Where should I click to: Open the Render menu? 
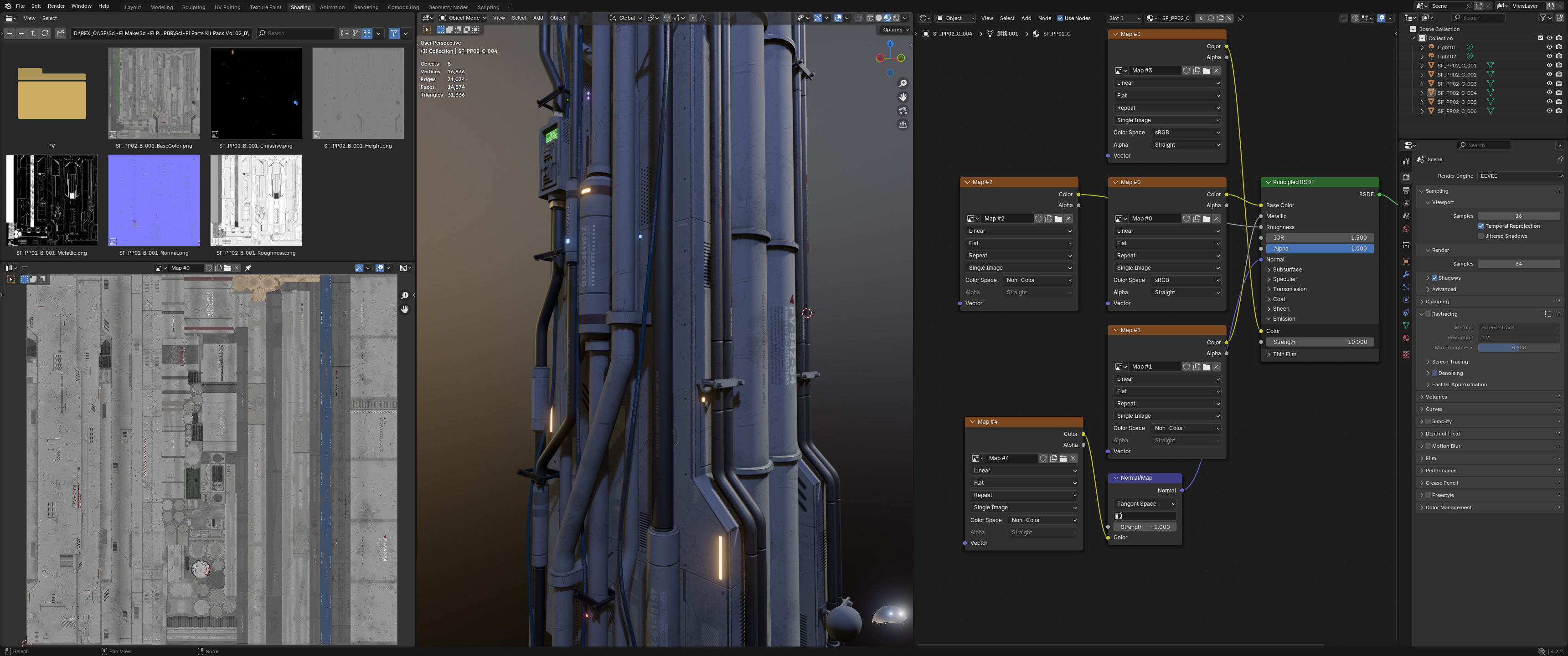coord(56,6)
